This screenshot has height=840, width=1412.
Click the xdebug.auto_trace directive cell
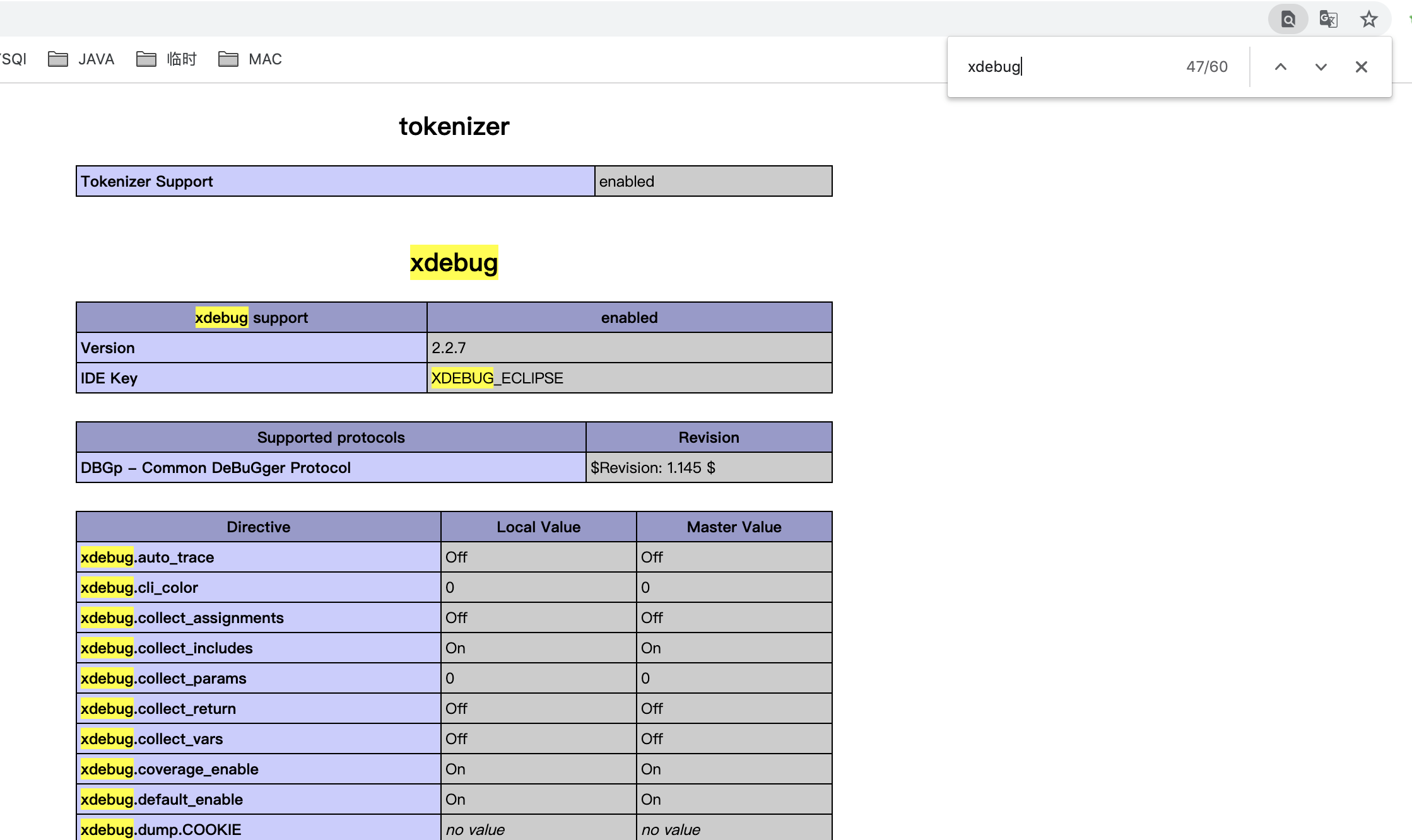[258, 557]
